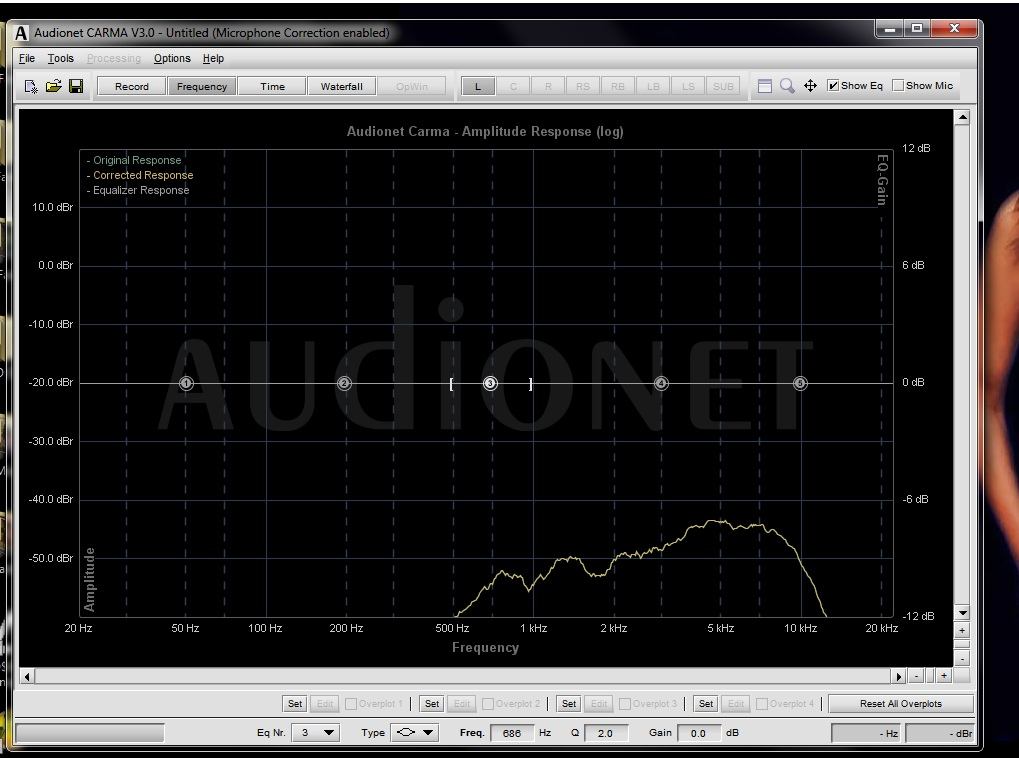The width and height of the screenshot is (1019, 758).
Task: Open the Help menu
Action: [x=213, y=59]
